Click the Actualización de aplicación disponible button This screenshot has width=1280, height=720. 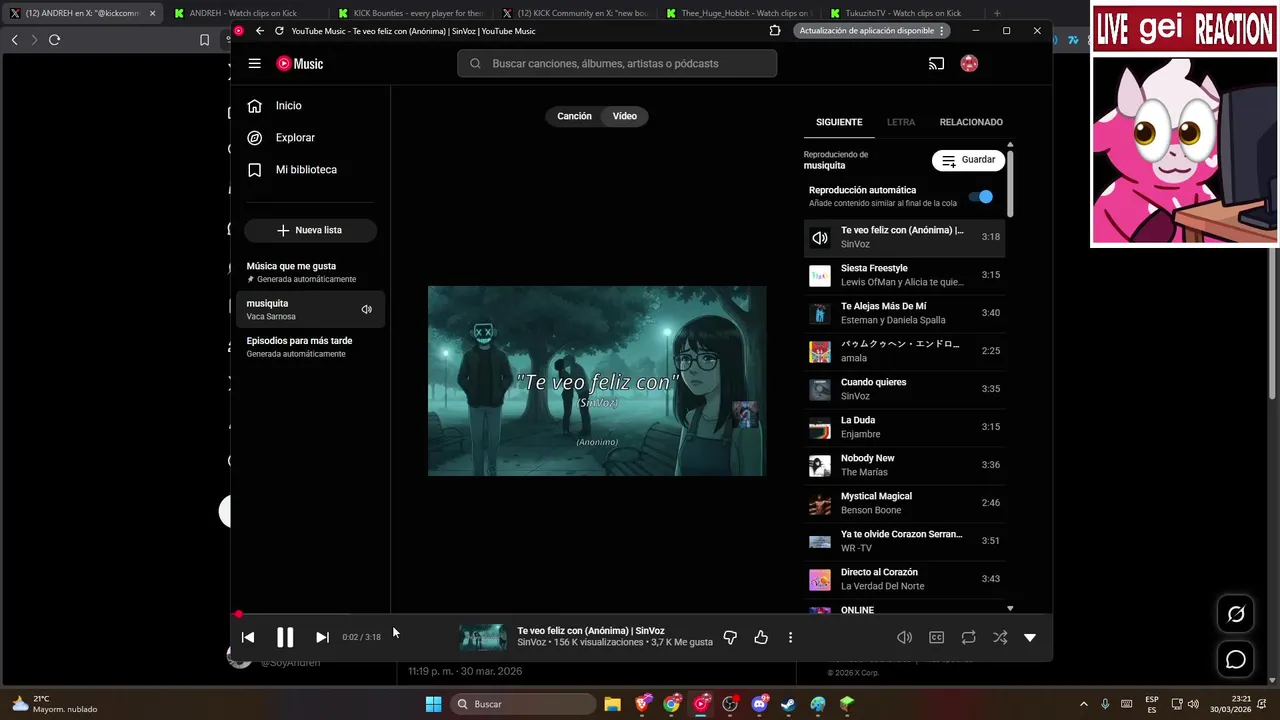point(873,31)
